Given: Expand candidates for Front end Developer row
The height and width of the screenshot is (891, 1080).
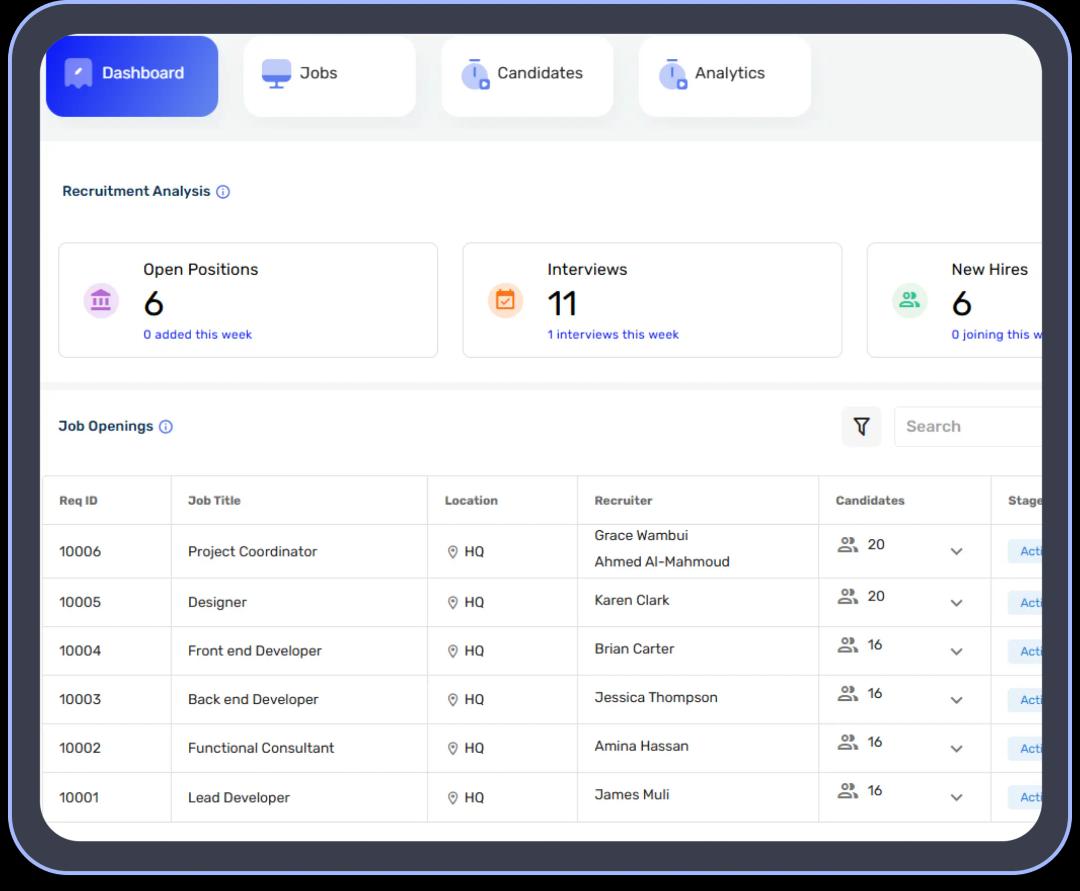Looking at the screenshot, I should tap(956, 651).
